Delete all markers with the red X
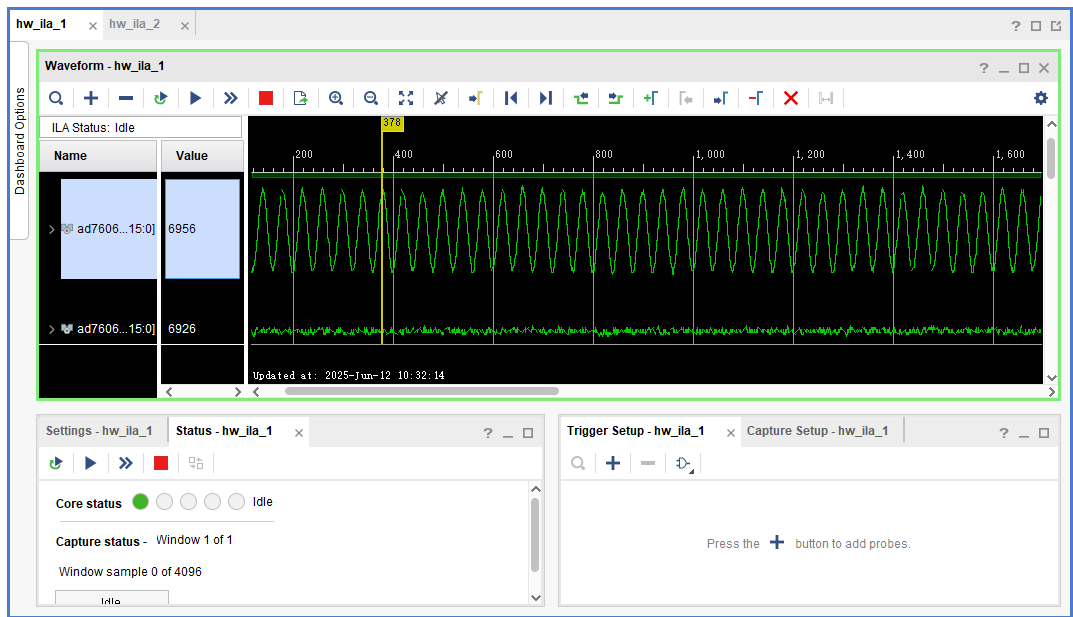The width and height of the screenshot is (1073, 617). pos(791,99)
